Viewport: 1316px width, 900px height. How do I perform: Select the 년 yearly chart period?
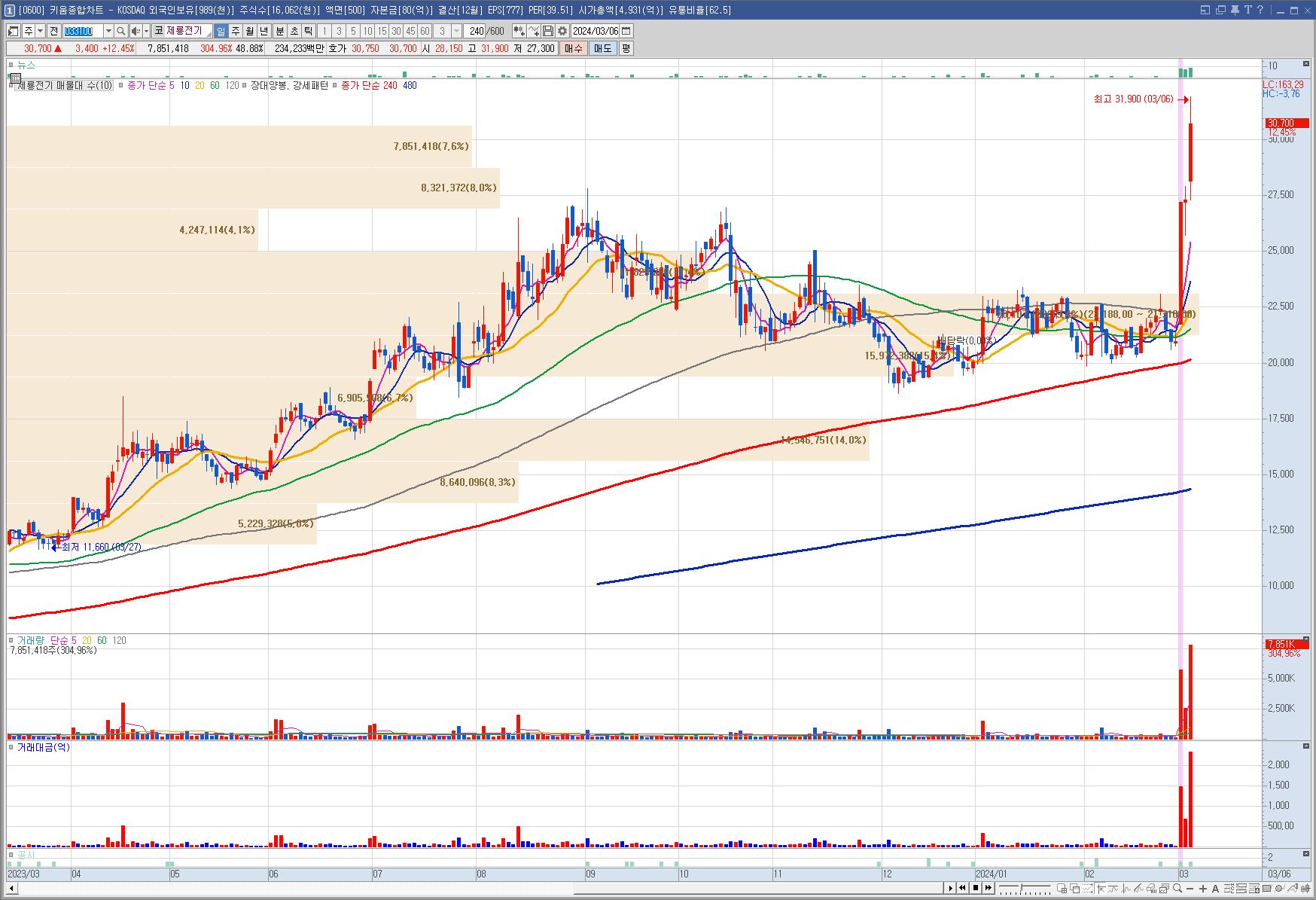tap(264, 31)
